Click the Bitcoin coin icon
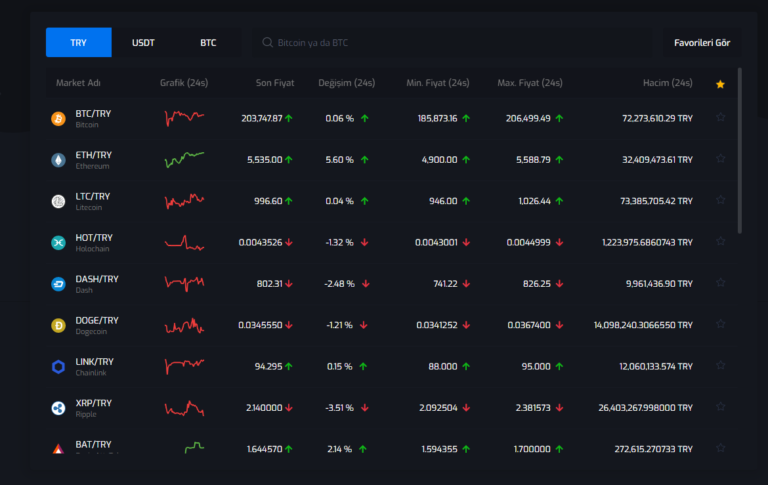 click(x=58, y=119)
